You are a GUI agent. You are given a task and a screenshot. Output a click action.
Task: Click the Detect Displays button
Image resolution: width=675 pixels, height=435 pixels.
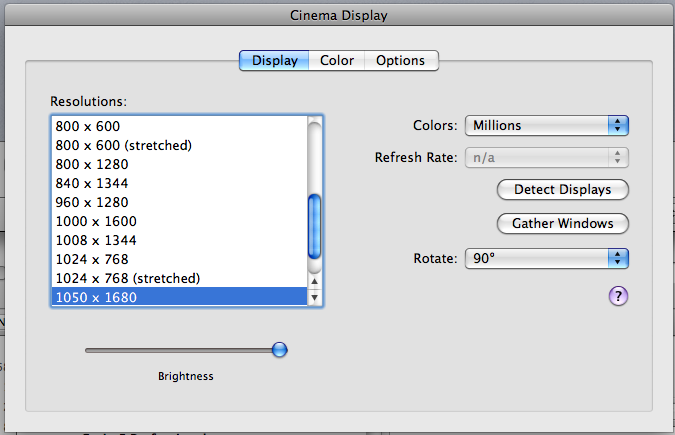(x=563, y=190)
